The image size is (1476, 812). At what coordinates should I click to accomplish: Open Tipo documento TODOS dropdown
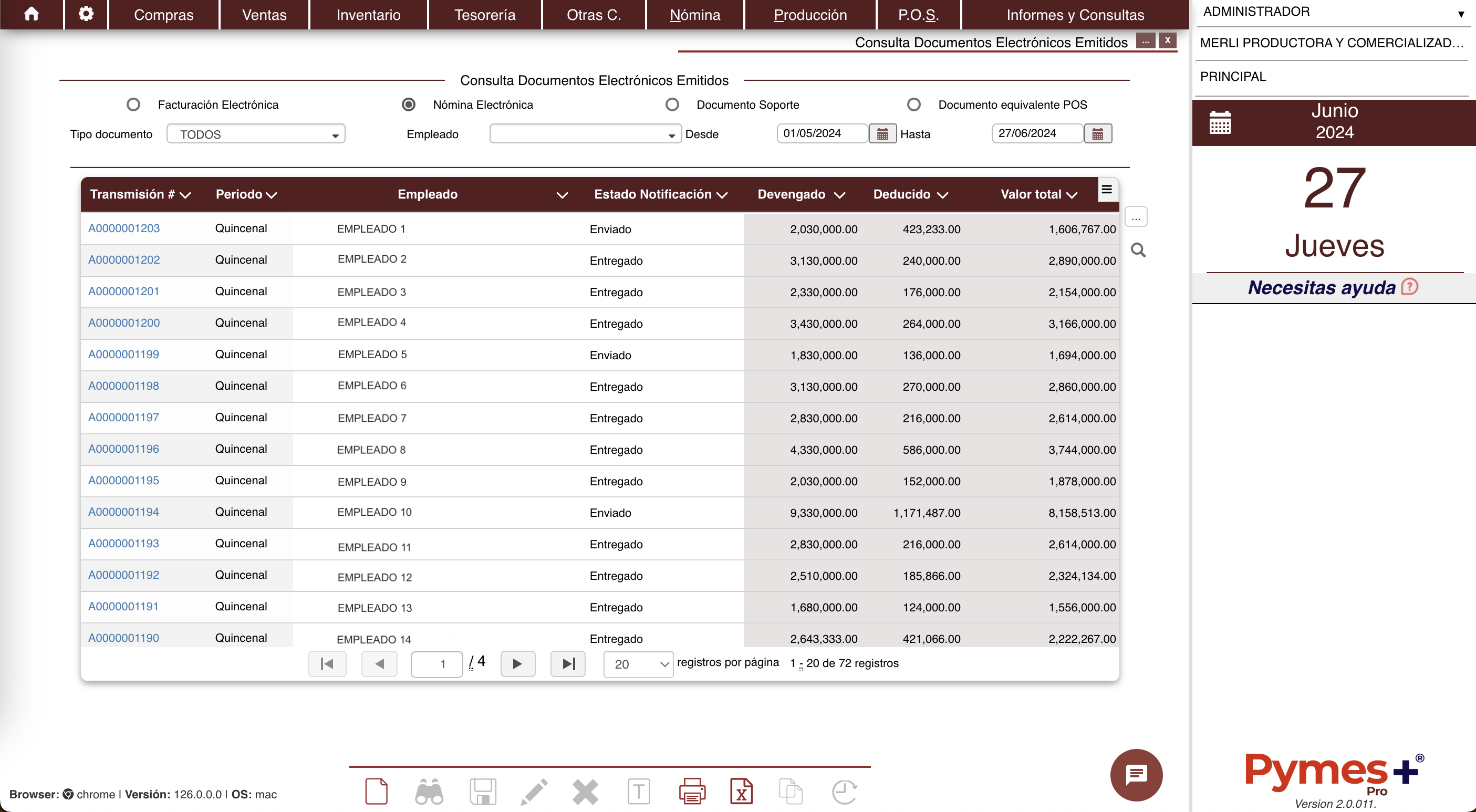[x=256, y=134]
